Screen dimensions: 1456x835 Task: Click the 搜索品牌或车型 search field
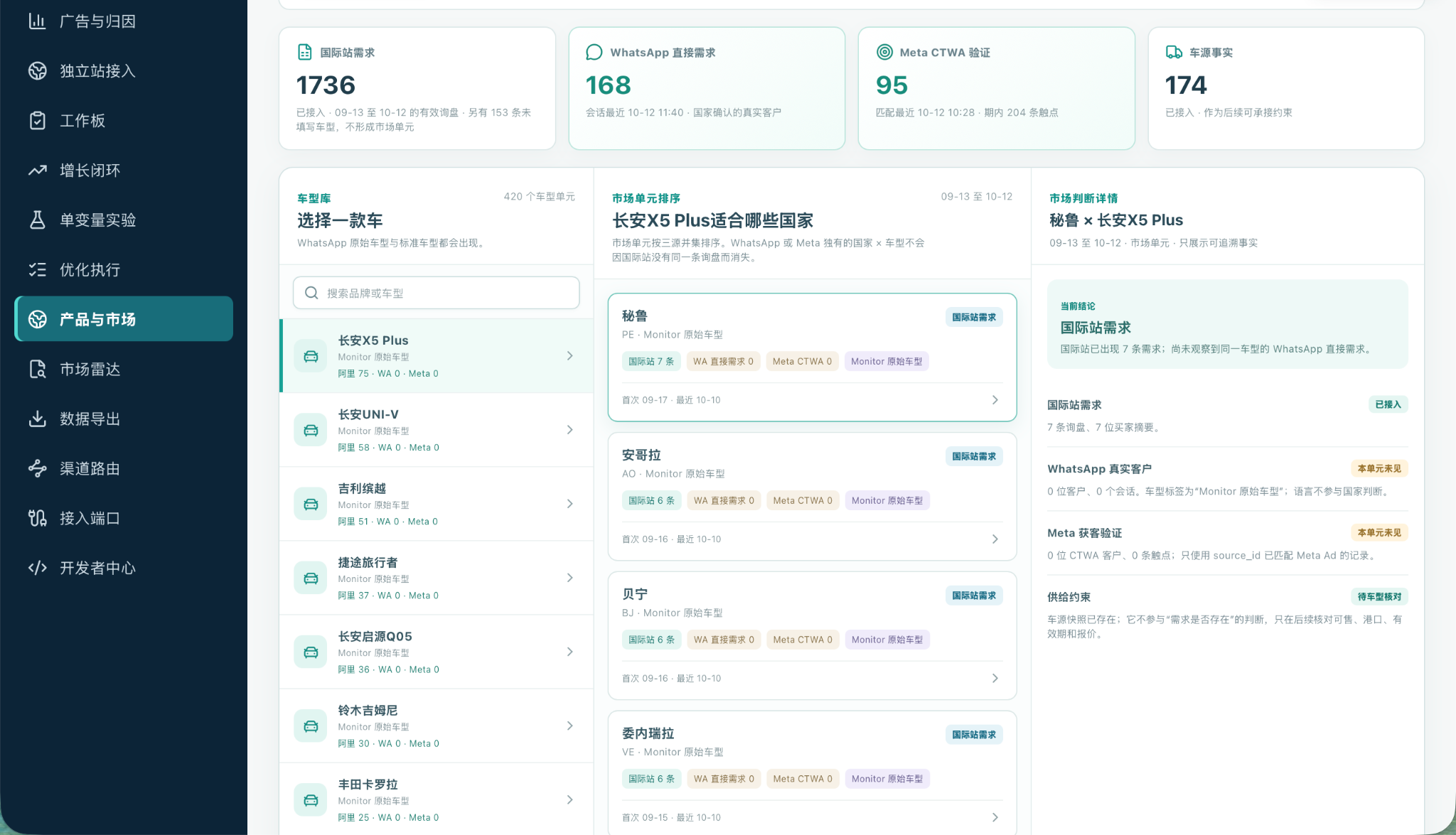437,293
